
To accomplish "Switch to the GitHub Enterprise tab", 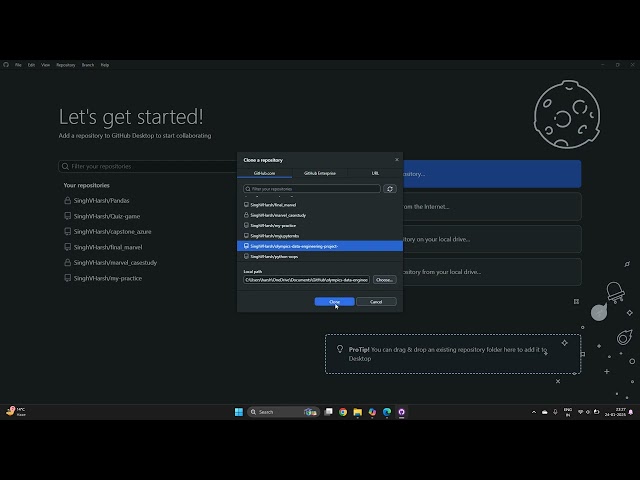I will tap(320, 173).
